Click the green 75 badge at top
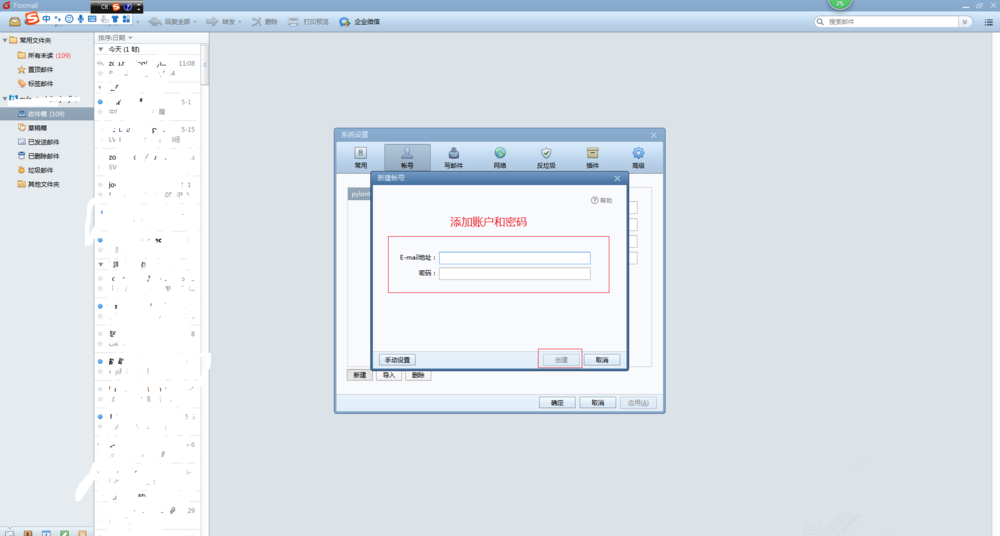 click(839, 3)
